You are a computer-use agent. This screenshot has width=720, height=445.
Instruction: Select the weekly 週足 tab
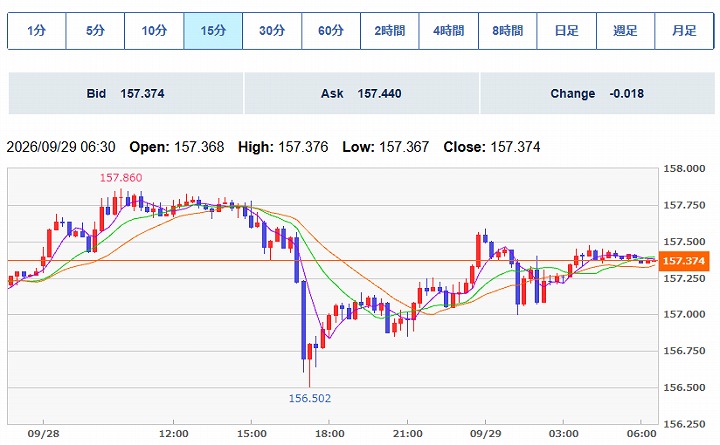coord(625,31)
